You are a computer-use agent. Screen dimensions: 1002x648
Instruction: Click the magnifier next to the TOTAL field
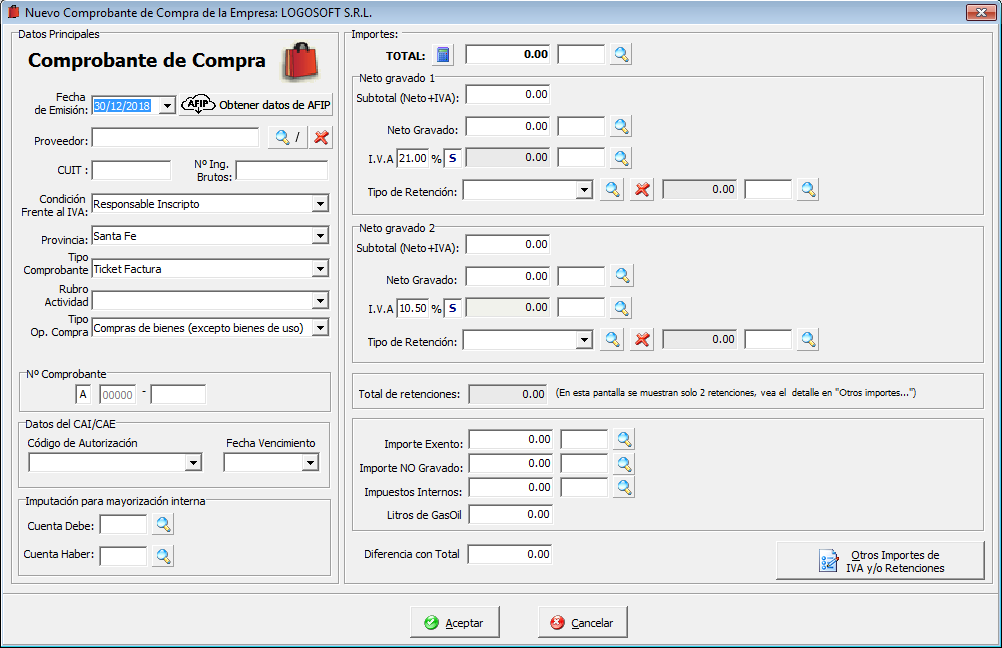pyautogui.click(x=622, y=55)
